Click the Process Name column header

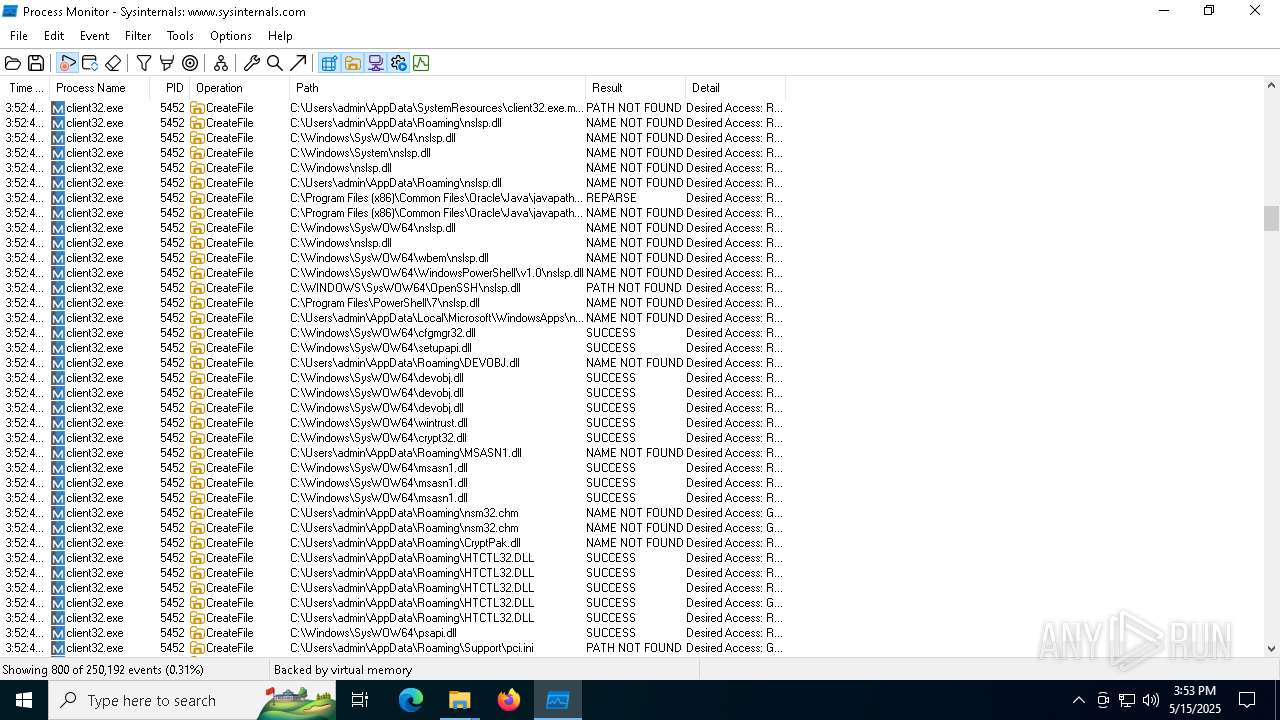tap(100, 88)
